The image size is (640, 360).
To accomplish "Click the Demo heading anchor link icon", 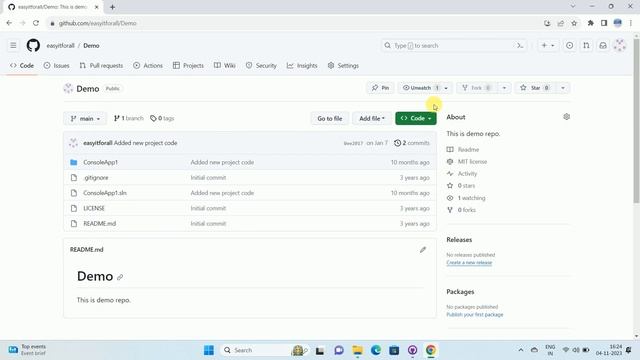I will [x=120, y=277].
